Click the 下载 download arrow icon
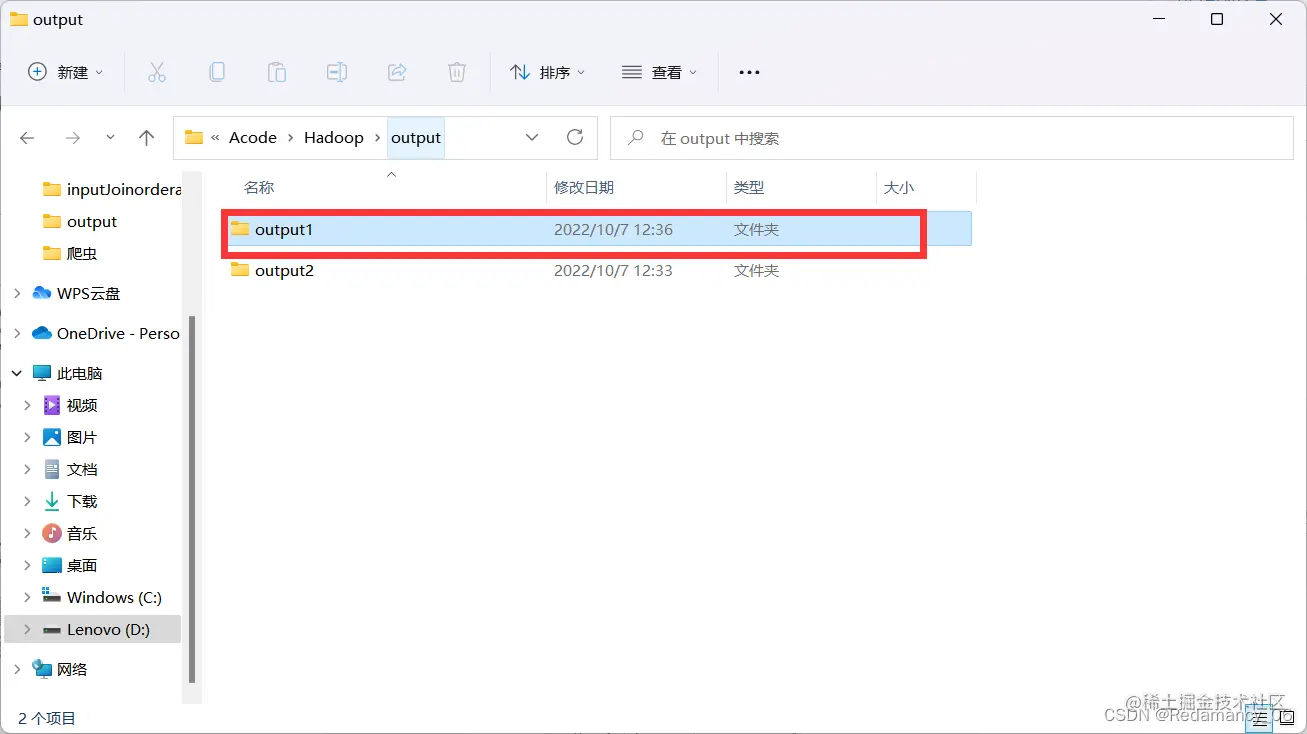The height and width of the screenshot is (734, 1307). (x=52, y=501)
